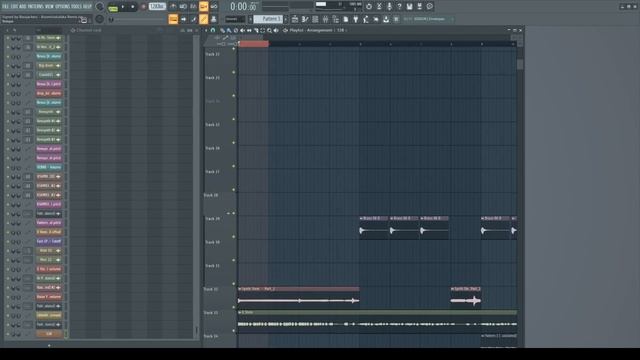This screenshot has height=360, width=640.
Task: Select the Delete tool in Playlist toolbar
Action: [x=236, y=30]
